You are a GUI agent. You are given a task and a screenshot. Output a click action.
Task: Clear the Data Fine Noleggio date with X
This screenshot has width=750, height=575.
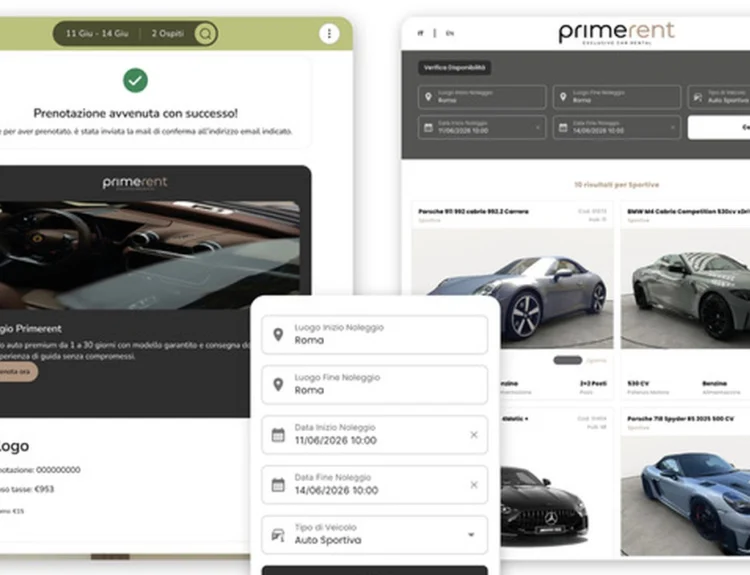[x=474, y=485]
